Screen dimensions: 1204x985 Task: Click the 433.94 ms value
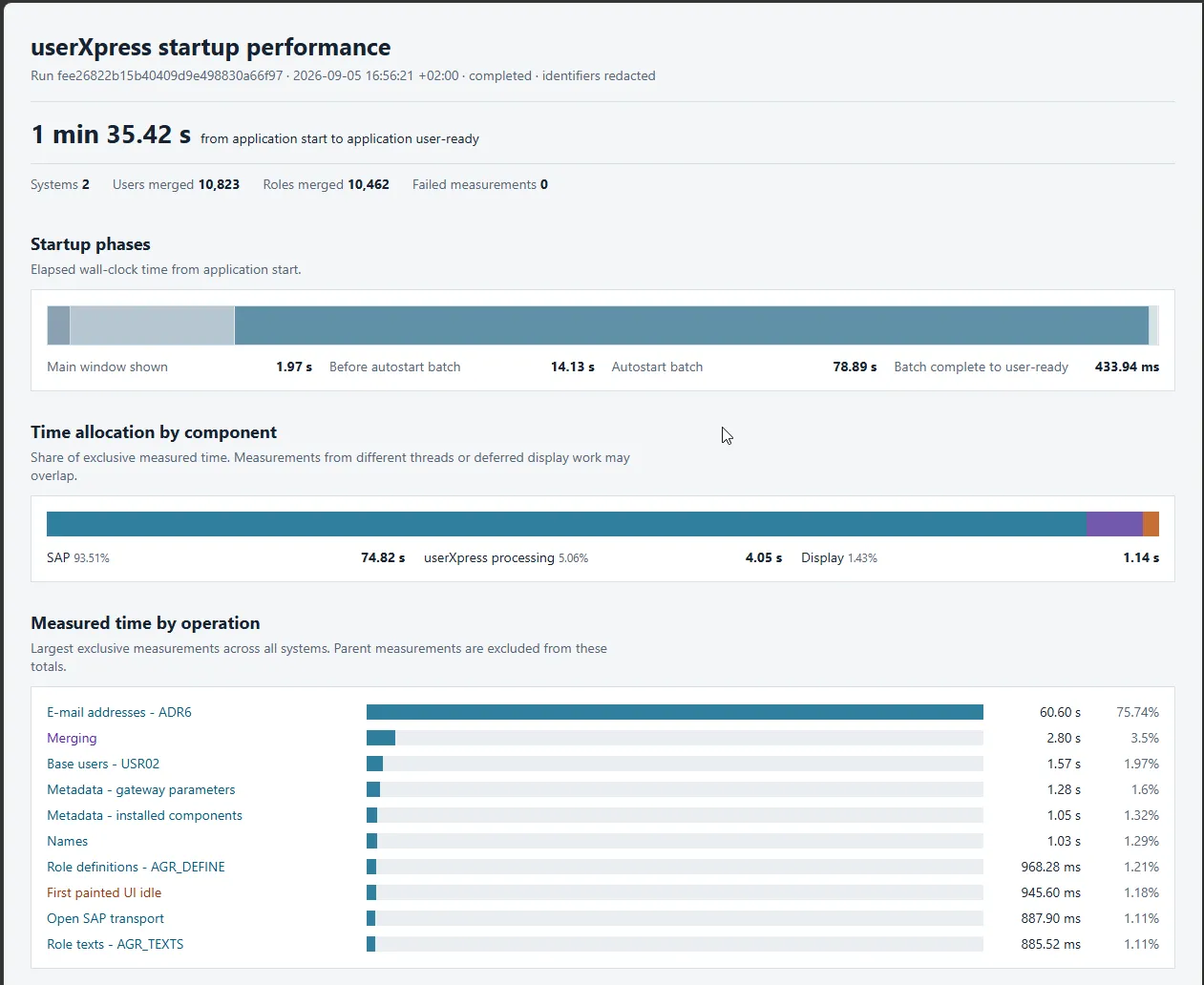tap(1127, 367)
